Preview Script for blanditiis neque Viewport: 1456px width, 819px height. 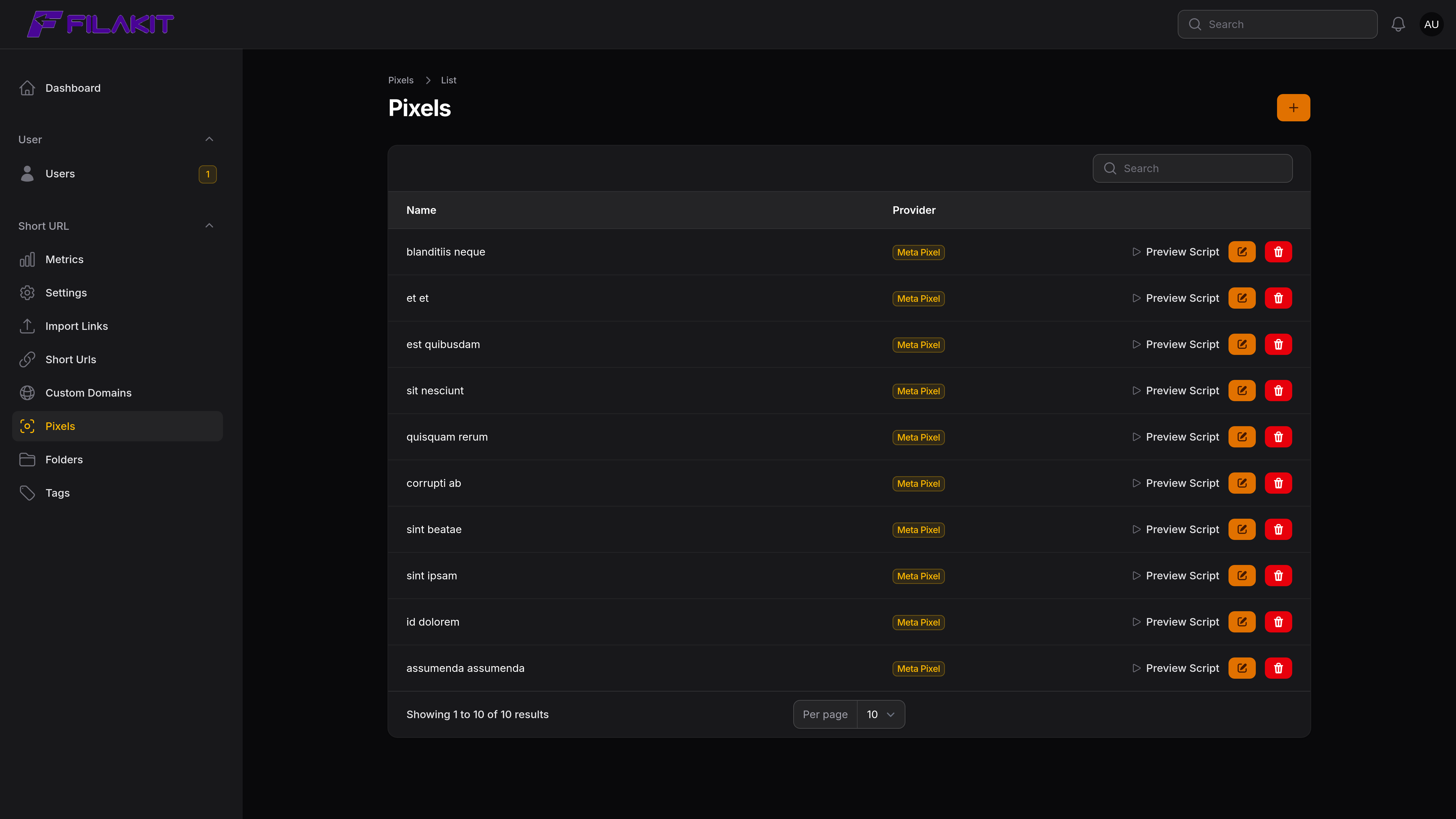coord(1176,252)
